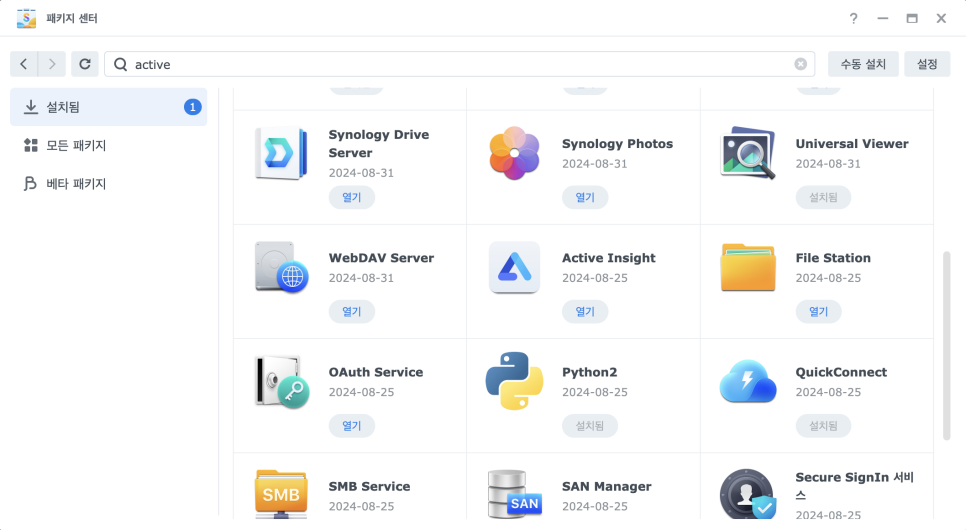Click the File Station folder icon
The width and height of the screenshot is (966, 530).
click(x=748, y=267)
